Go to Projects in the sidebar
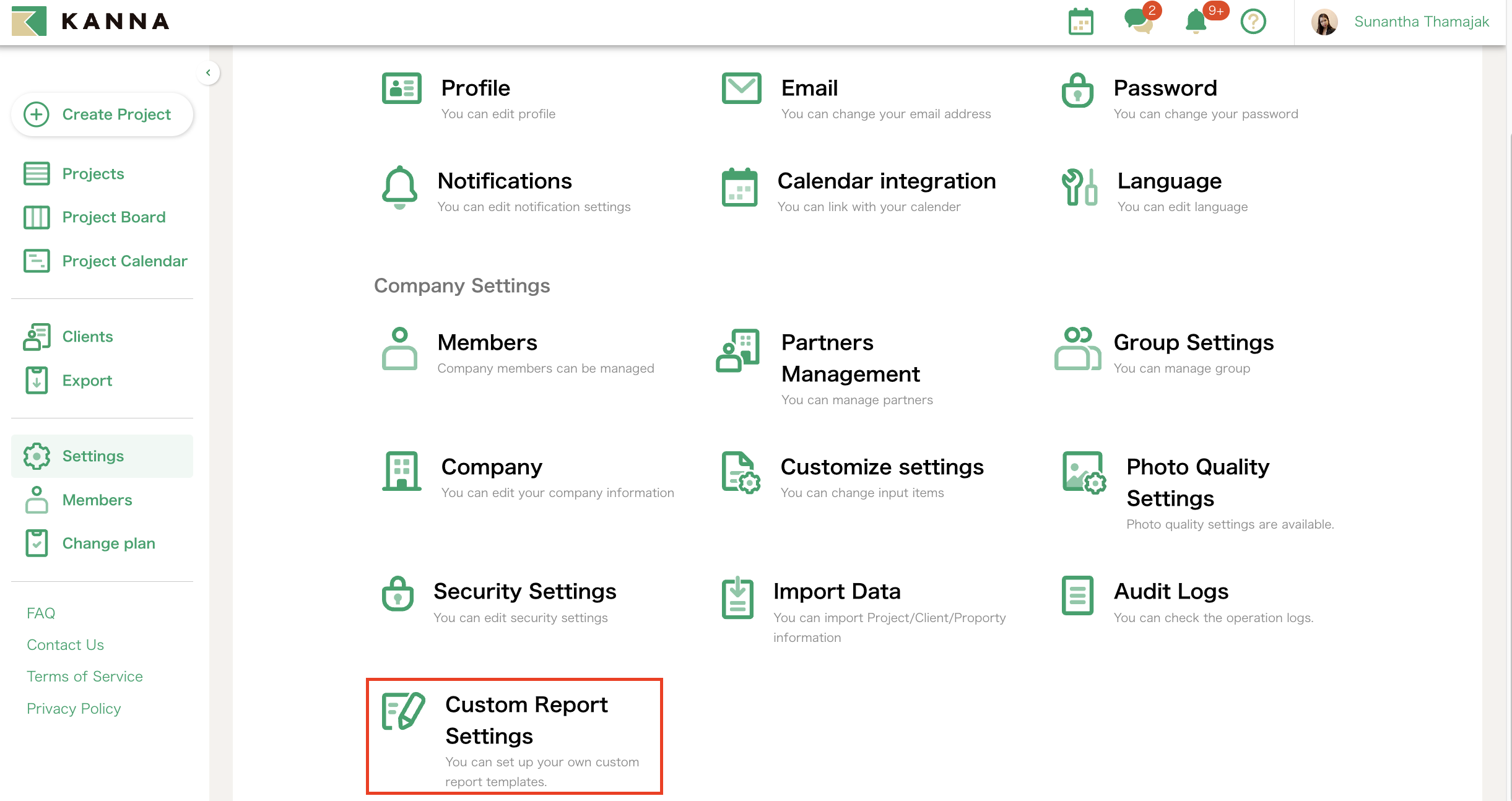Image resolution: width=1512 pixels, height=801 pixels. click(93, 174)
